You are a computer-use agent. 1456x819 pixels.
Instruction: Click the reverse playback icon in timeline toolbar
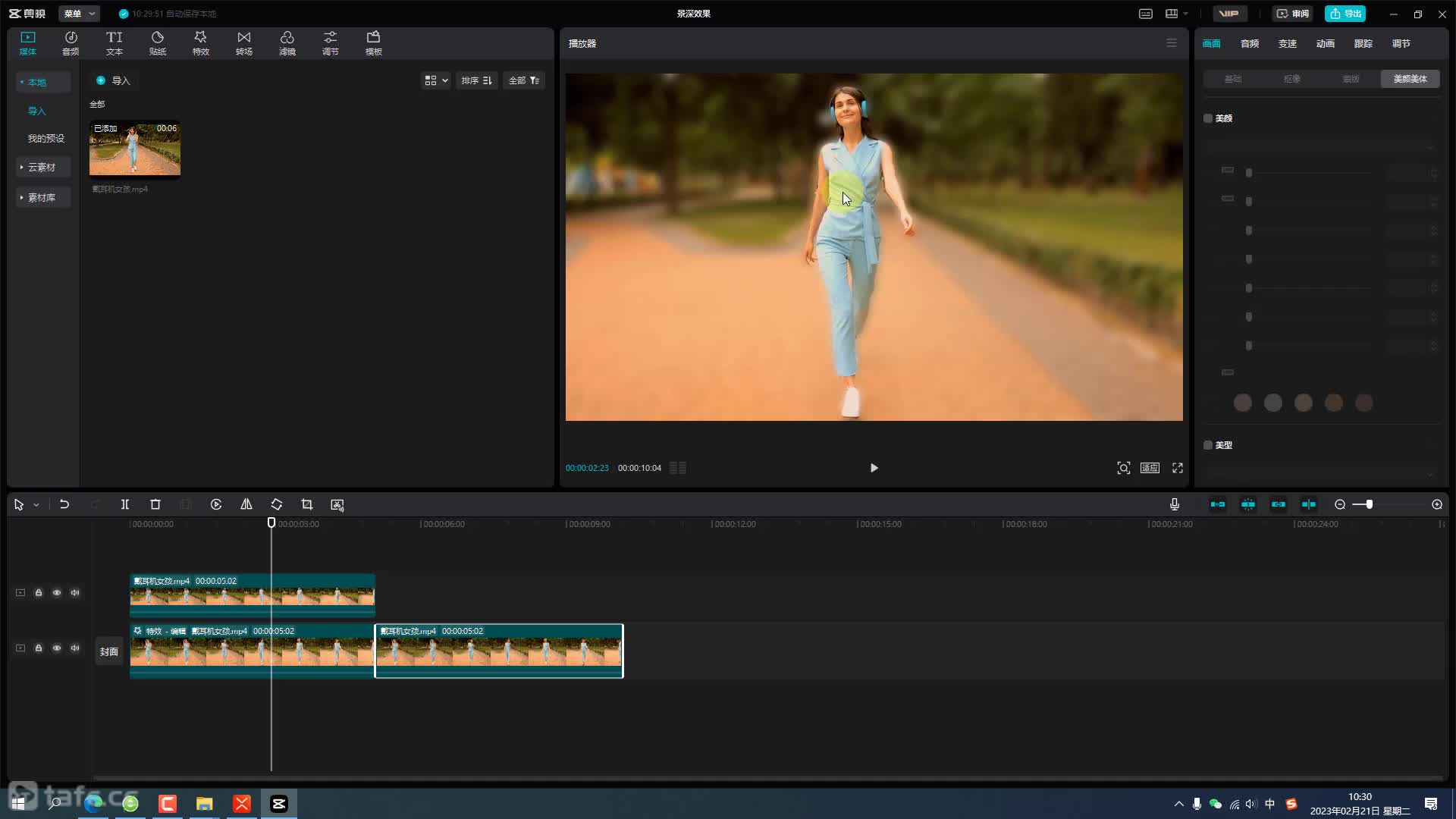pos(216,504)
